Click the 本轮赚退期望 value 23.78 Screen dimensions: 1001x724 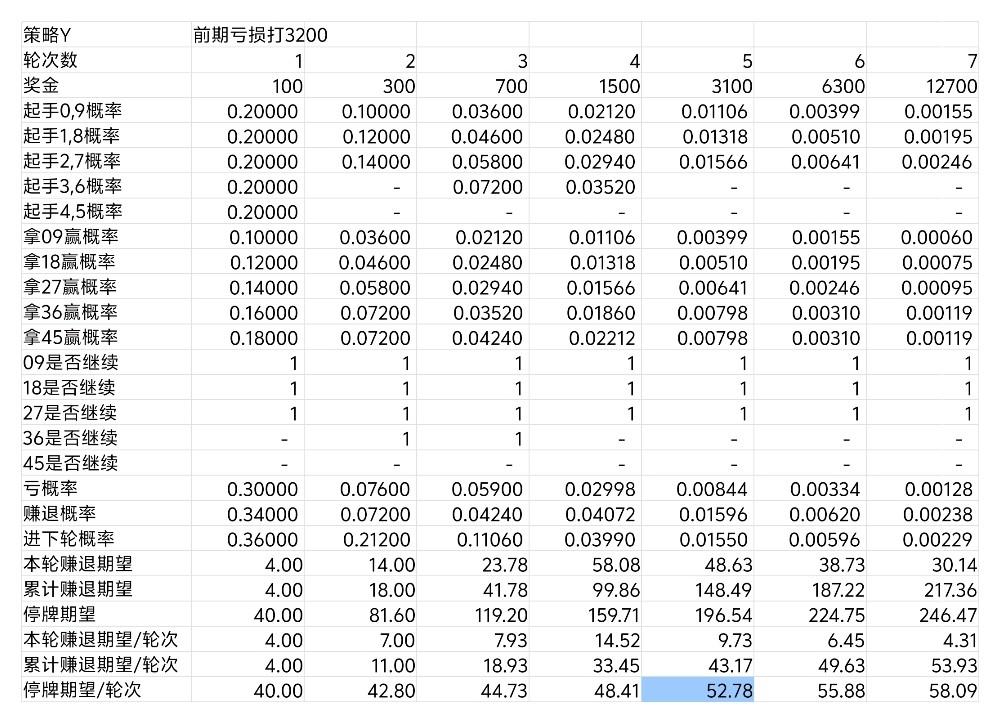(x=504, y=565)
